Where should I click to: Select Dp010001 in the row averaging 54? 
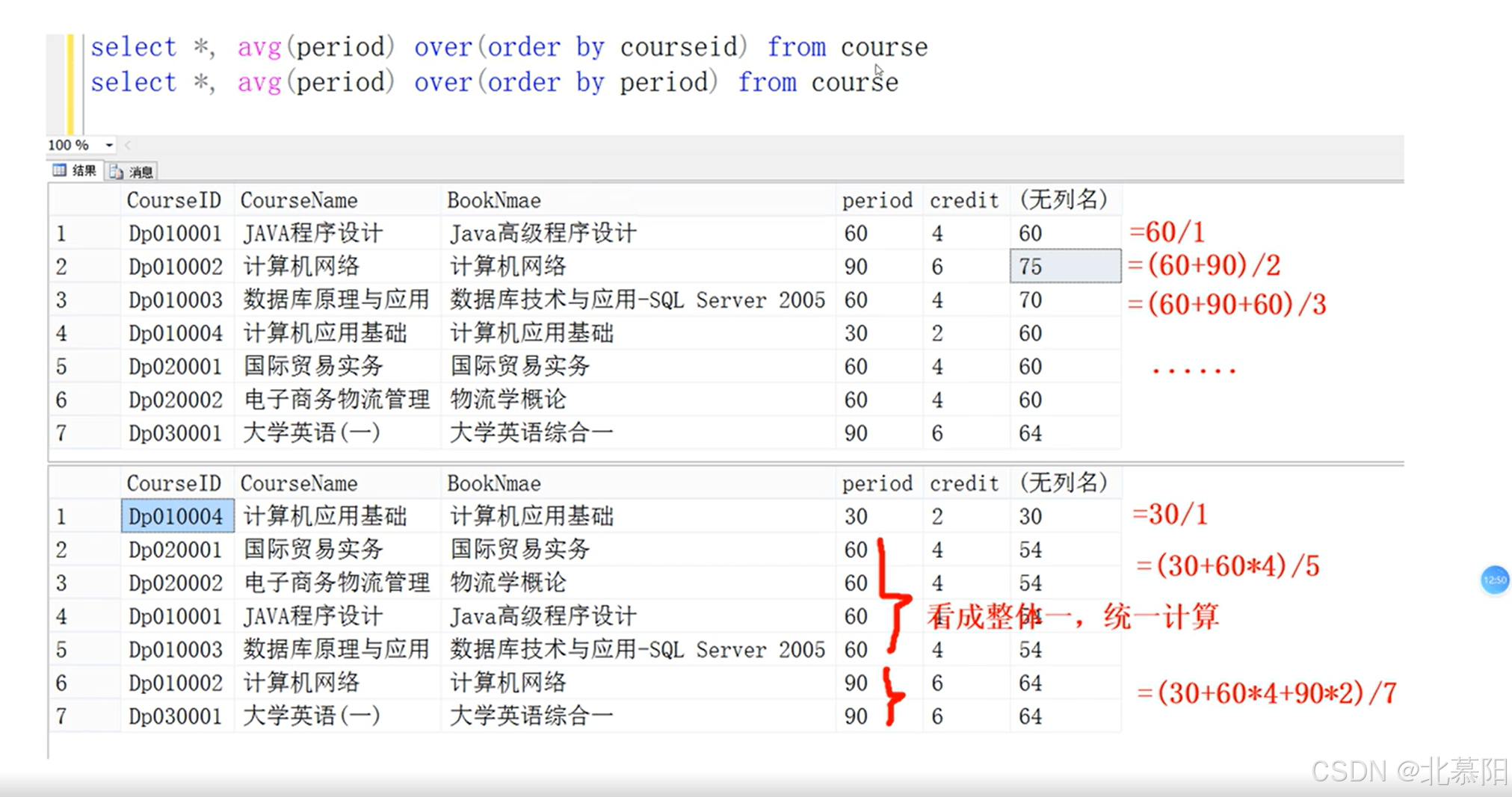click(177, 616)
